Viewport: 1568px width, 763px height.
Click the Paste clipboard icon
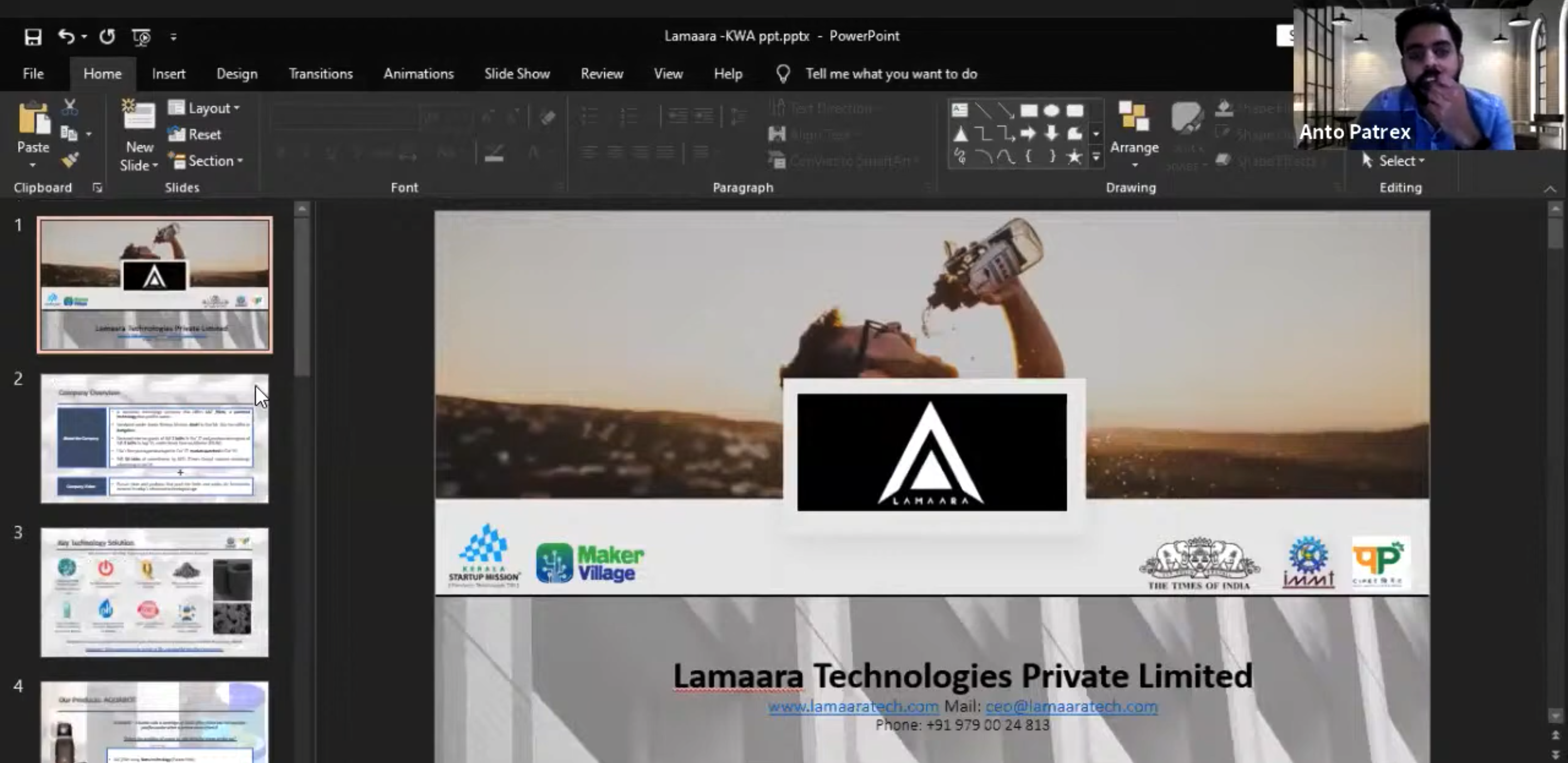(x=33, y=118)
